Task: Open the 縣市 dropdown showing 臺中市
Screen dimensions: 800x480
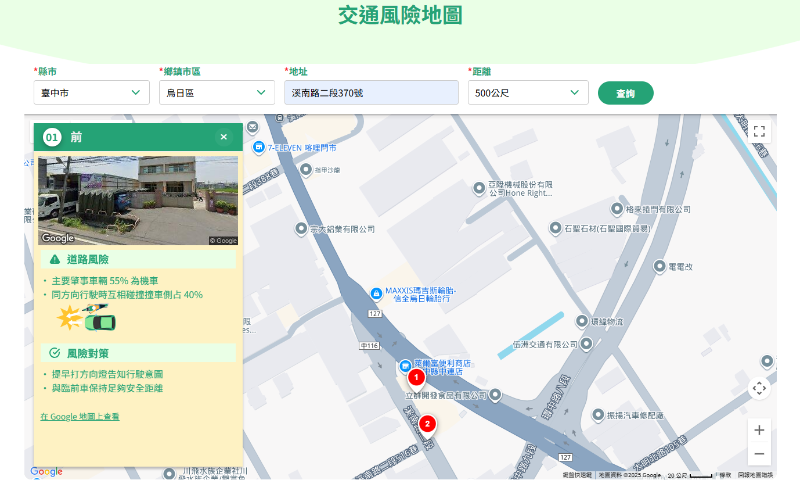Action: point(91,93)
